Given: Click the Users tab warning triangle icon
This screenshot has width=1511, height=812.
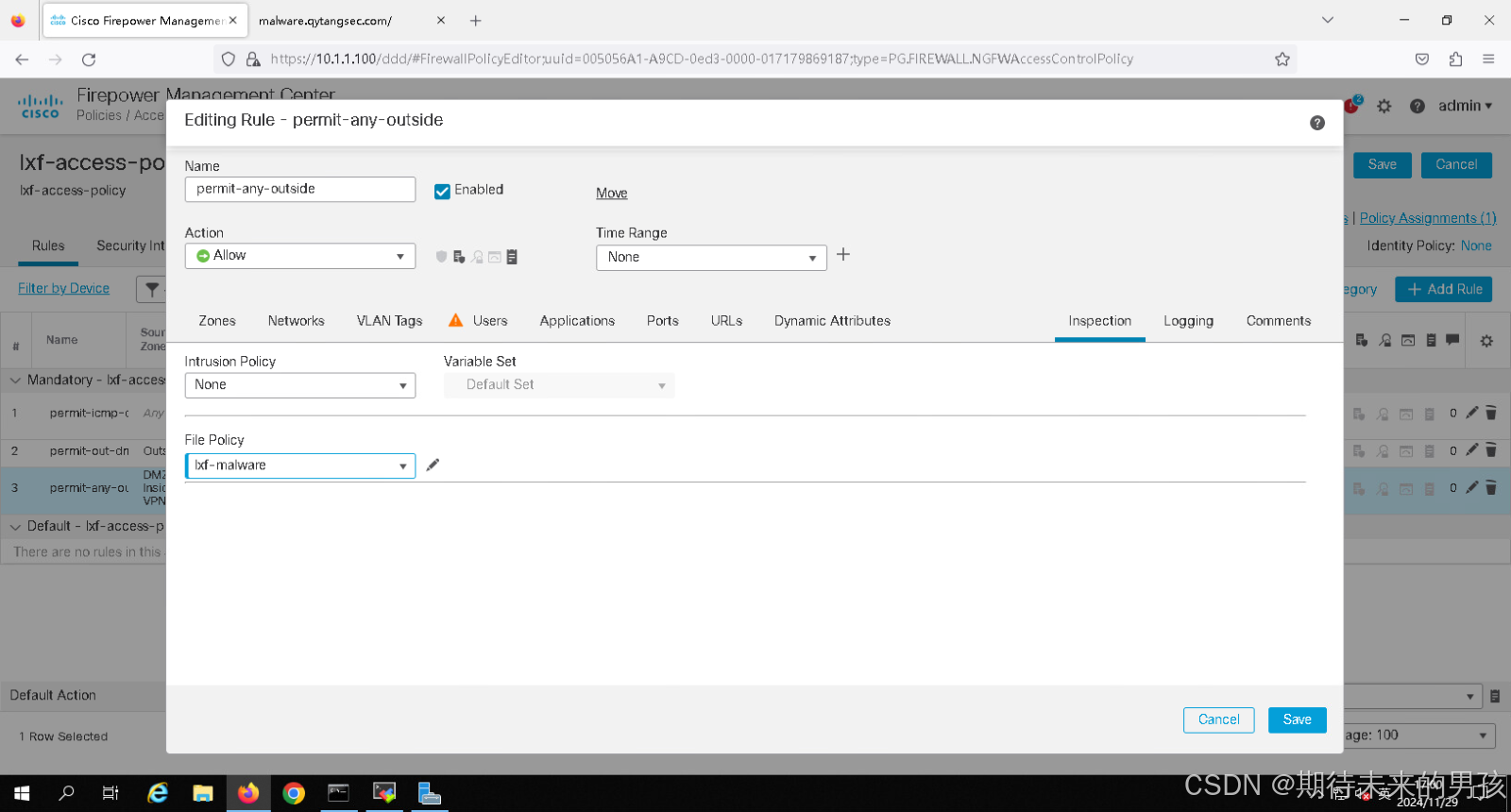Looking at the screenshot, I should coord(455,320).
